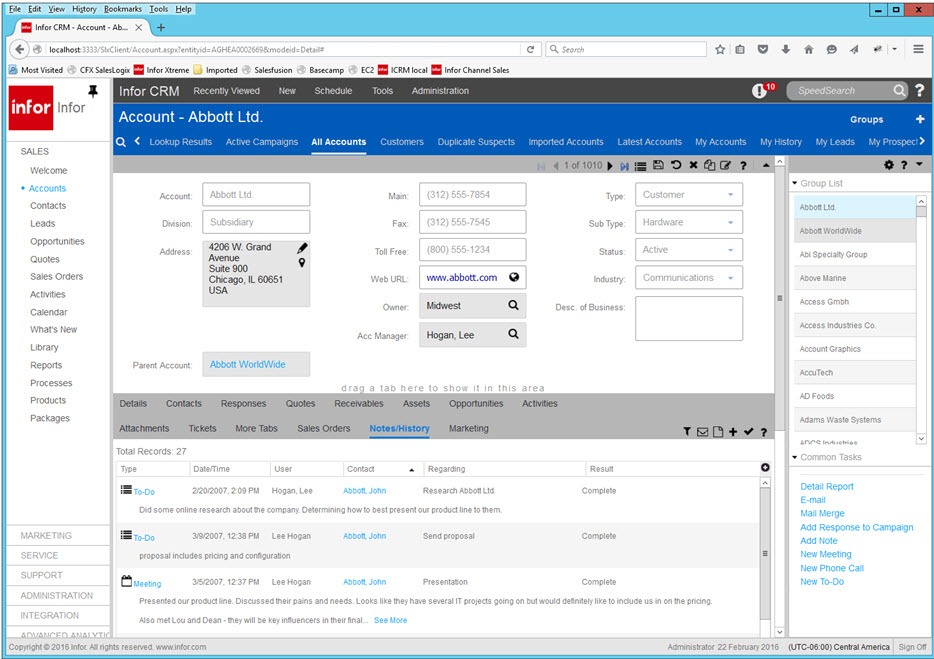Click the New Phone Call task link

pos(832,568)
